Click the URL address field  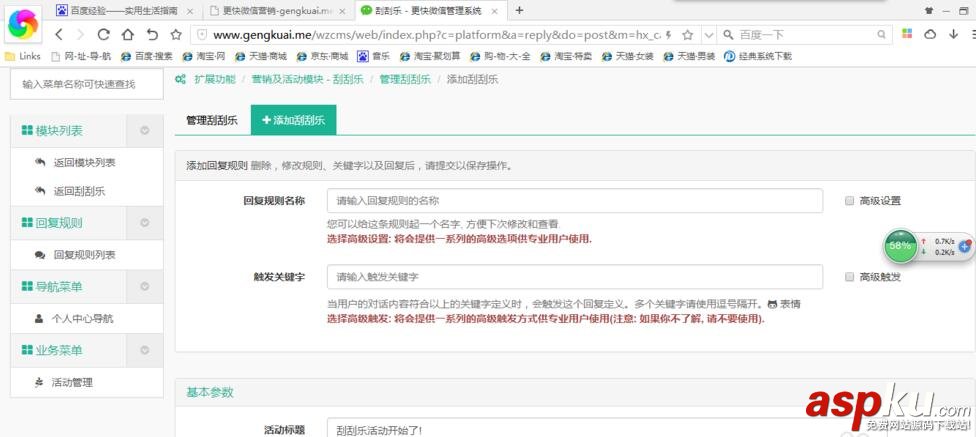[x=436, y=35]
